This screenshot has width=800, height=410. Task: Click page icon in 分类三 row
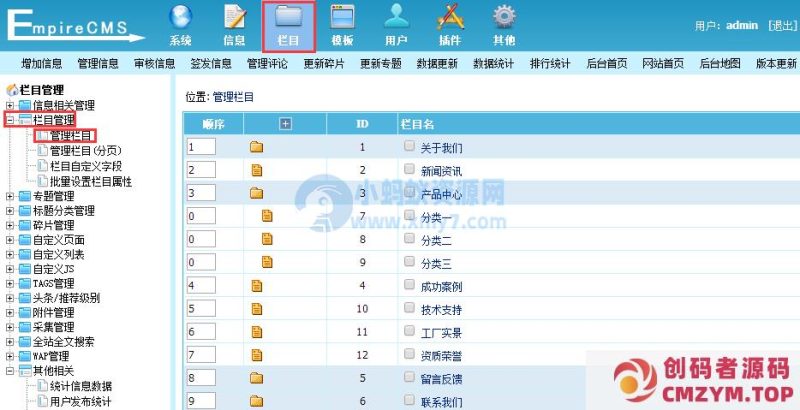[267, 262]
